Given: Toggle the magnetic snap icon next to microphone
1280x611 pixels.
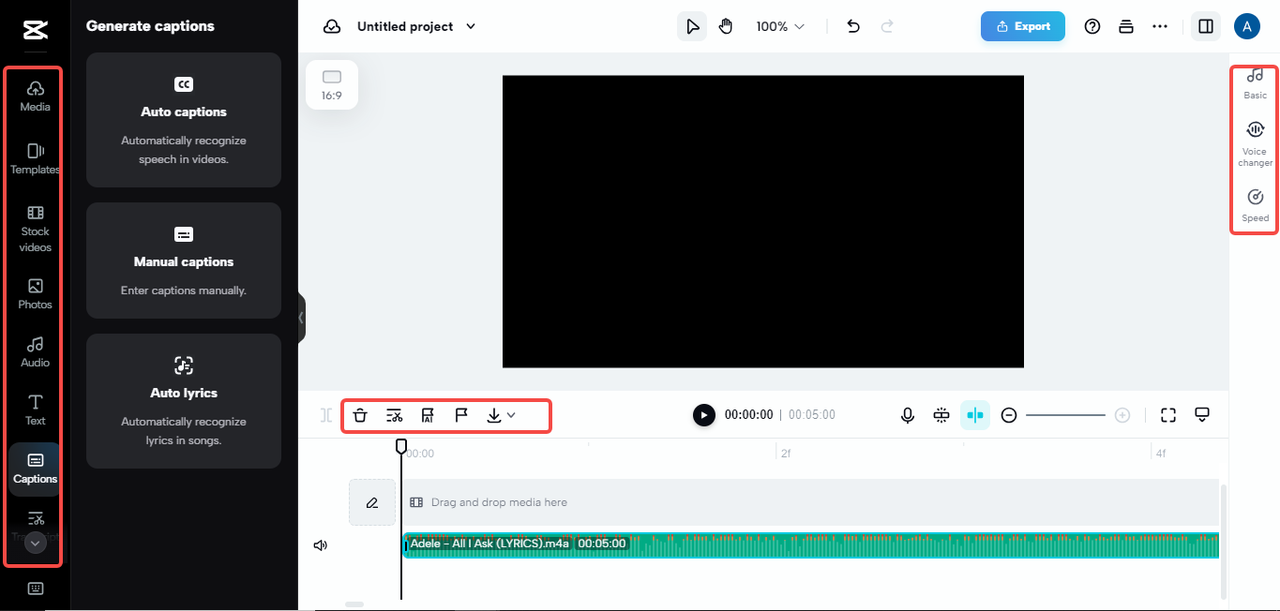Looking at the screenshot, I should 941,415.
